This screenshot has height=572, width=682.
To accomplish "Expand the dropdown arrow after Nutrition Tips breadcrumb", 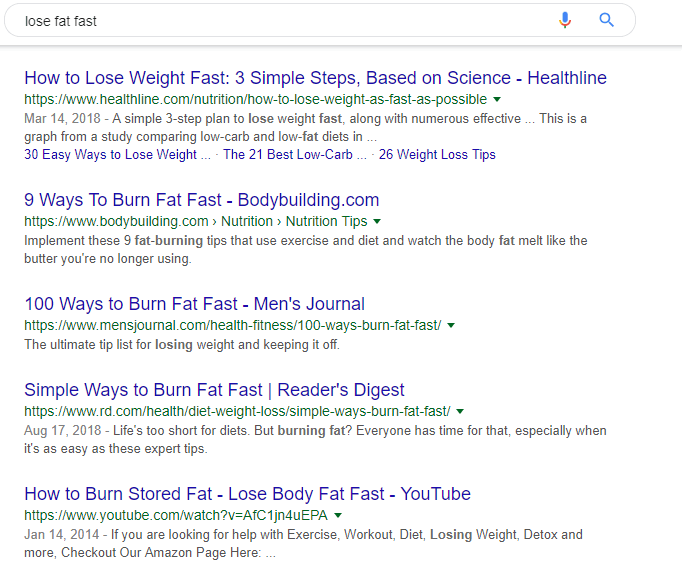I will click(377, 221).
